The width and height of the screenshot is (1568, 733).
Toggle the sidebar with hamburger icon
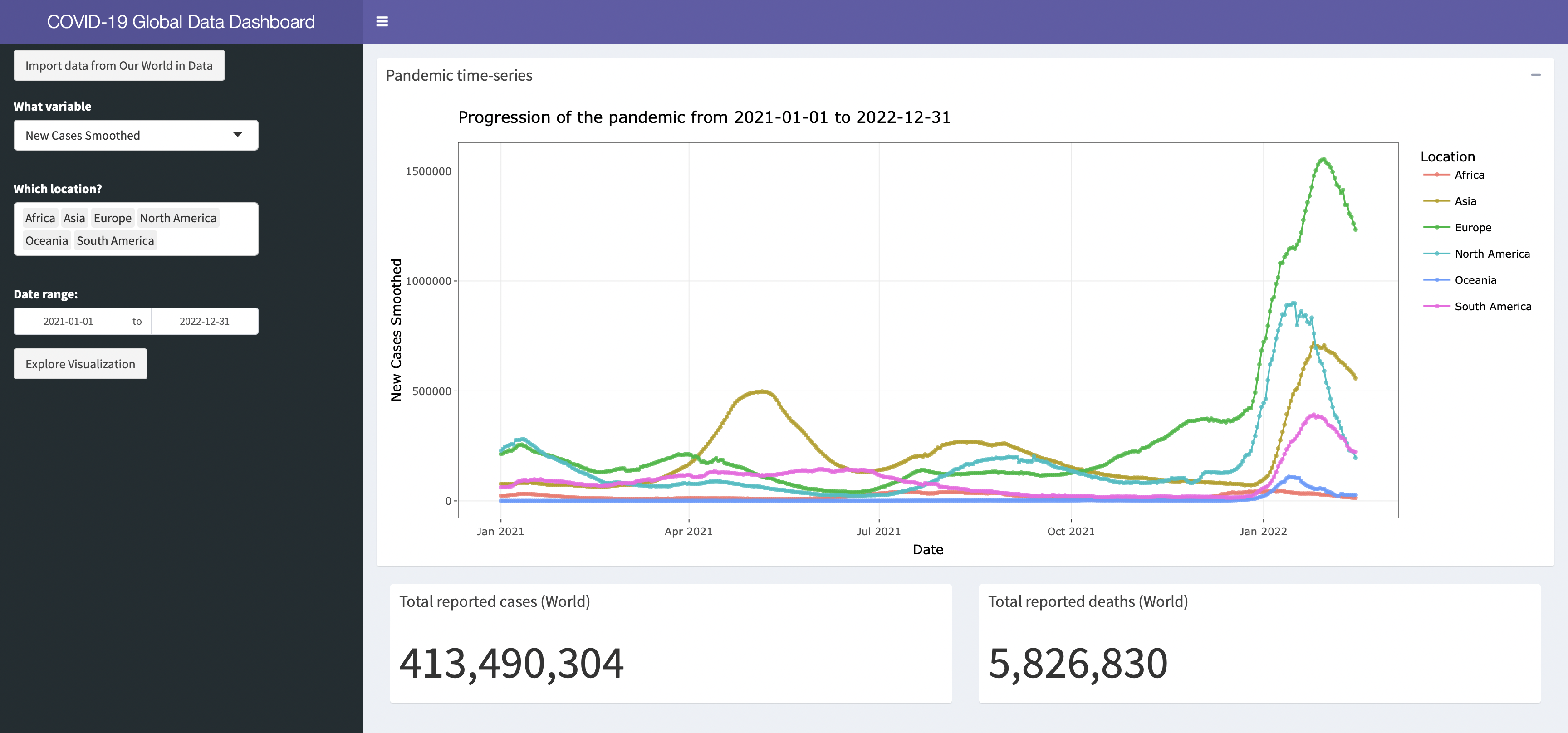(382, 22)
